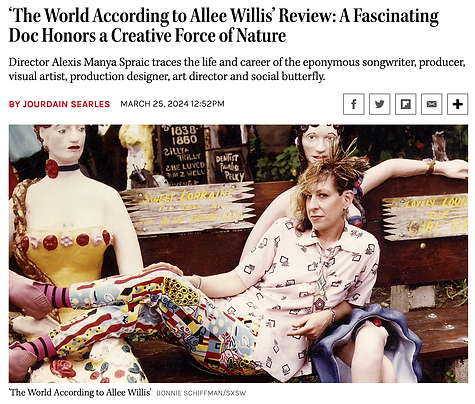Share the article on Facebook

[353, 104]
